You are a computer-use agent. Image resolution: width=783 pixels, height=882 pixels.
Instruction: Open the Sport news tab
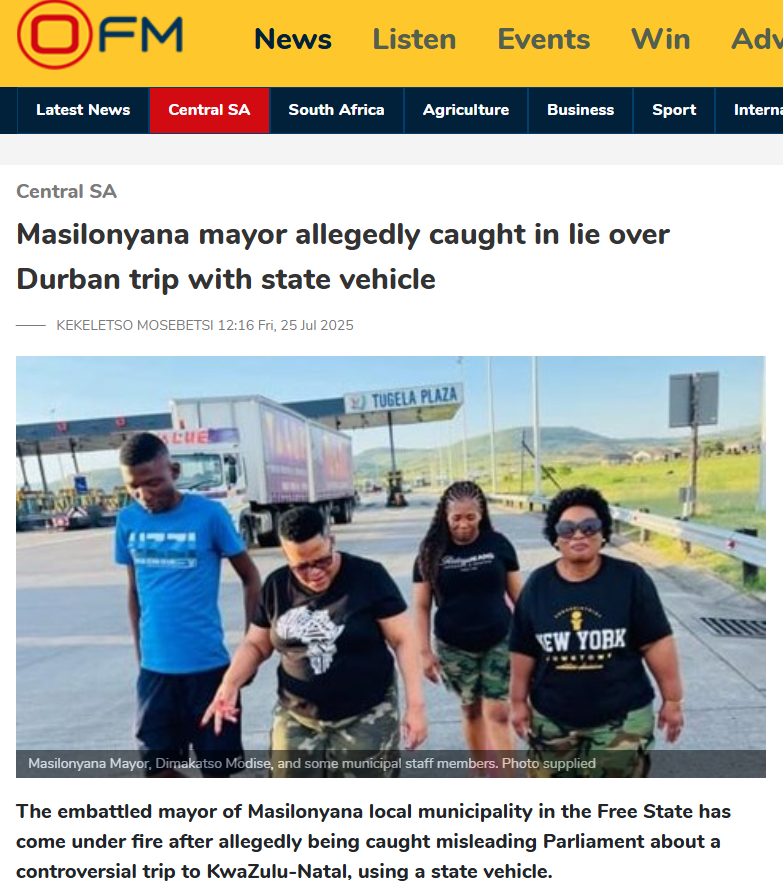tap(674, 110)
